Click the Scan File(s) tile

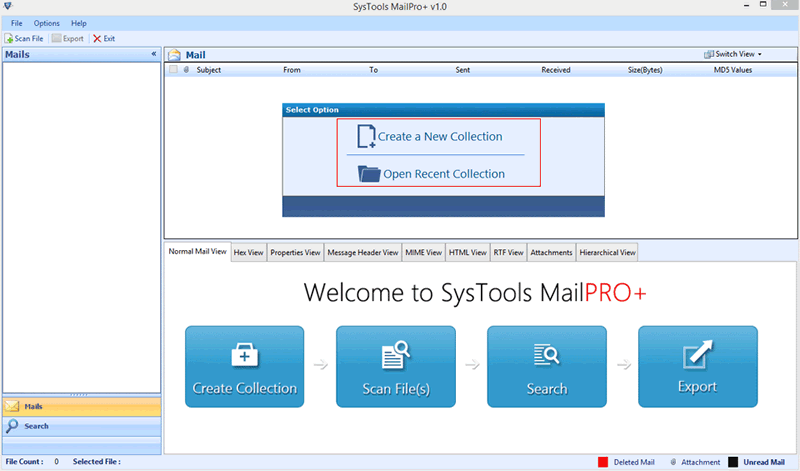coord(396,366)
